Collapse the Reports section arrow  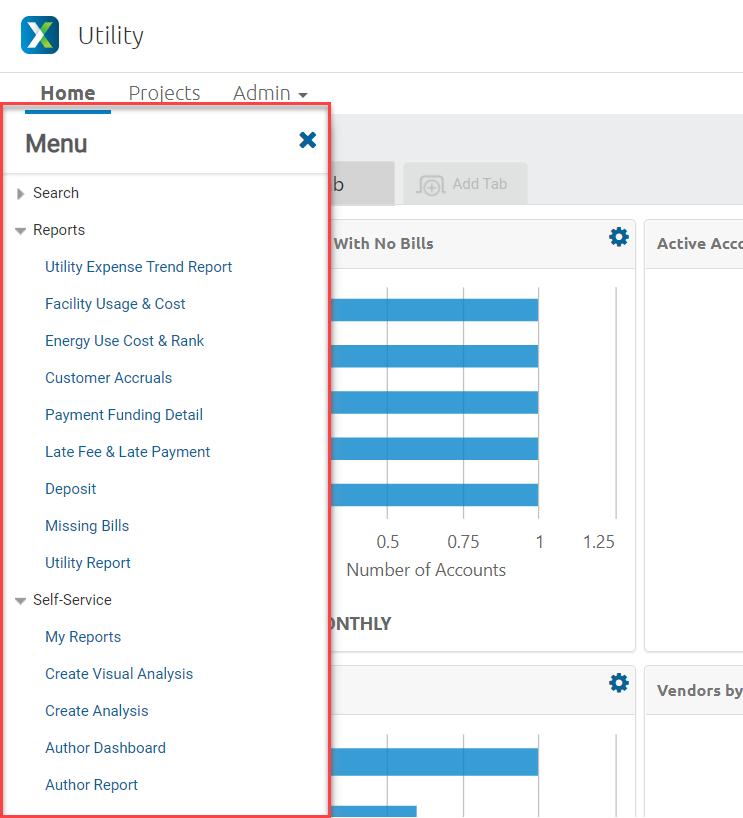click(20, 231)
